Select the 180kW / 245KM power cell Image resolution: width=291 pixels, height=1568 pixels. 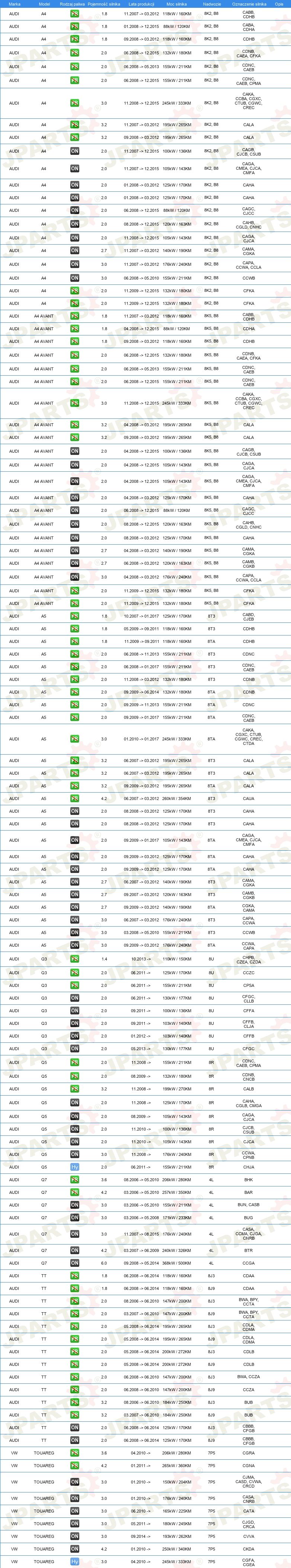[176, 1524]
